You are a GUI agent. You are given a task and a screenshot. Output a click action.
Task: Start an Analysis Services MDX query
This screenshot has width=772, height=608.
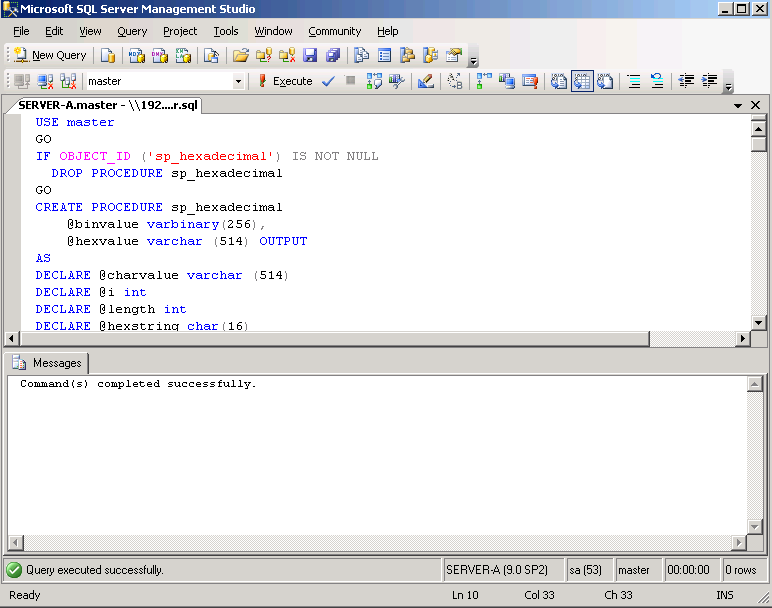135,56
